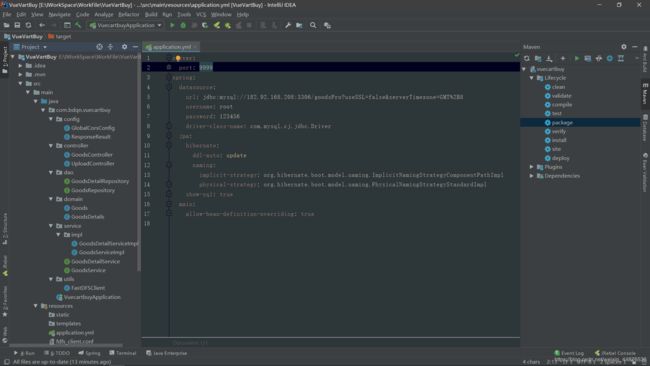Image resolution: width=650 pixels, height=366 pixels.
Task: Collapse the resources folder
Action: coord(36,306)
